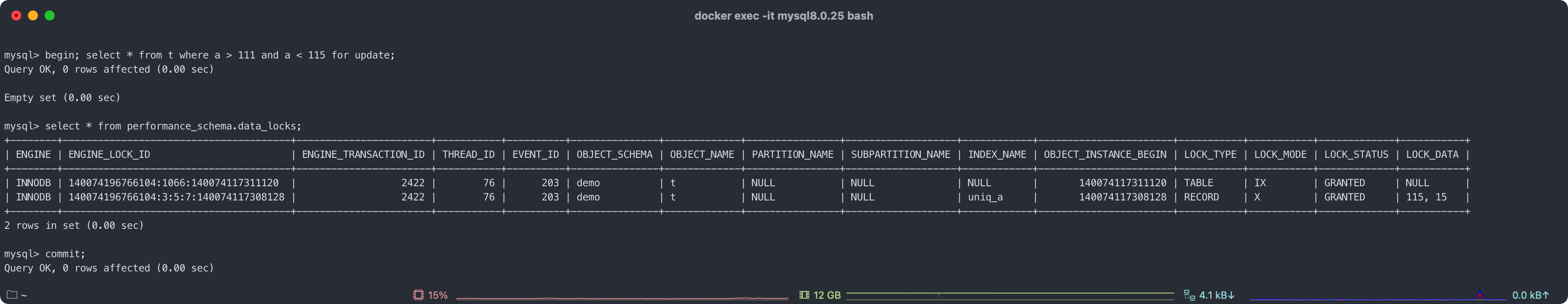Click the green memory usage graph
Screen dimensions: 1568x304
tap(1010, 294)
